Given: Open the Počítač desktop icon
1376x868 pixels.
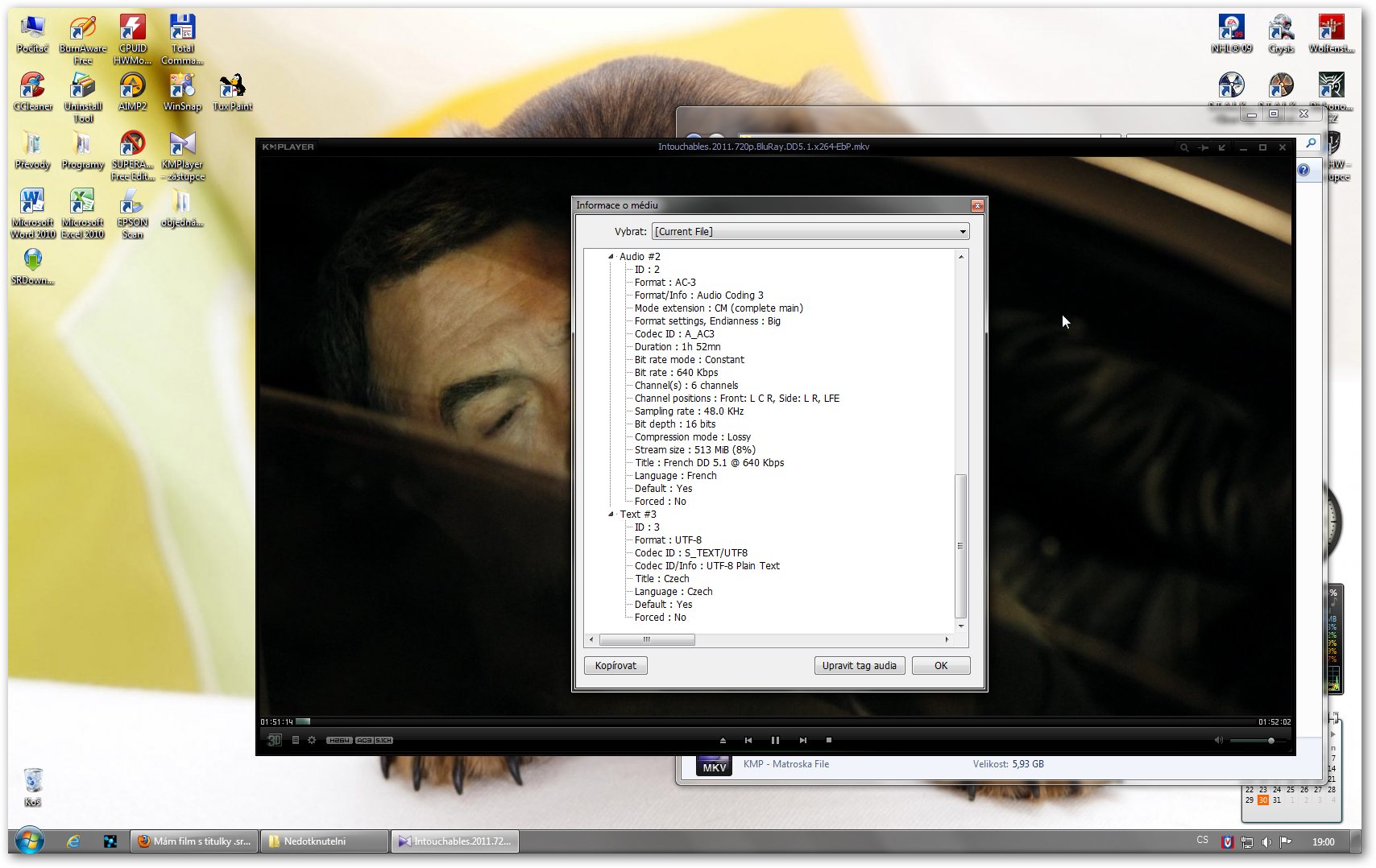Looking at the screenshot, I should (x=33, y=34).
